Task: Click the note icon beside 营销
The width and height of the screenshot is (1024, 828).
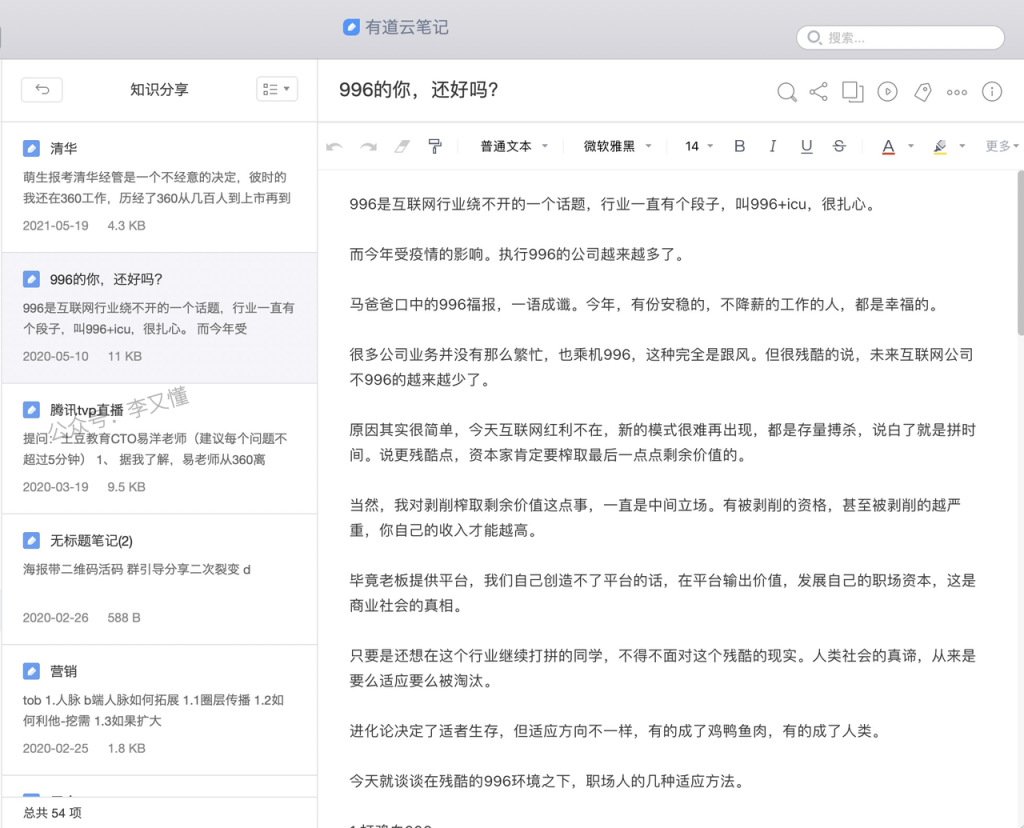Action: [x=31, y=671]
